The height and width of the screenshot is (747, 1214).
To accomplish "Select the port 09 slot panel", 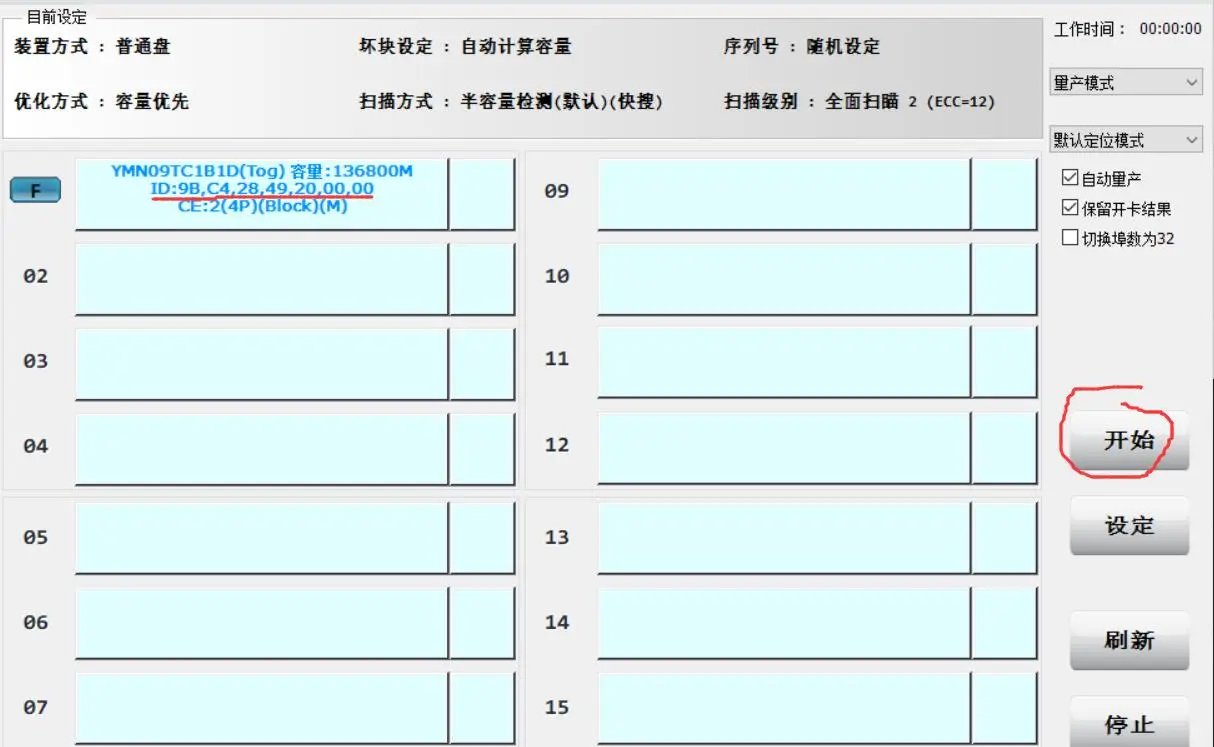I will point(783,193).
